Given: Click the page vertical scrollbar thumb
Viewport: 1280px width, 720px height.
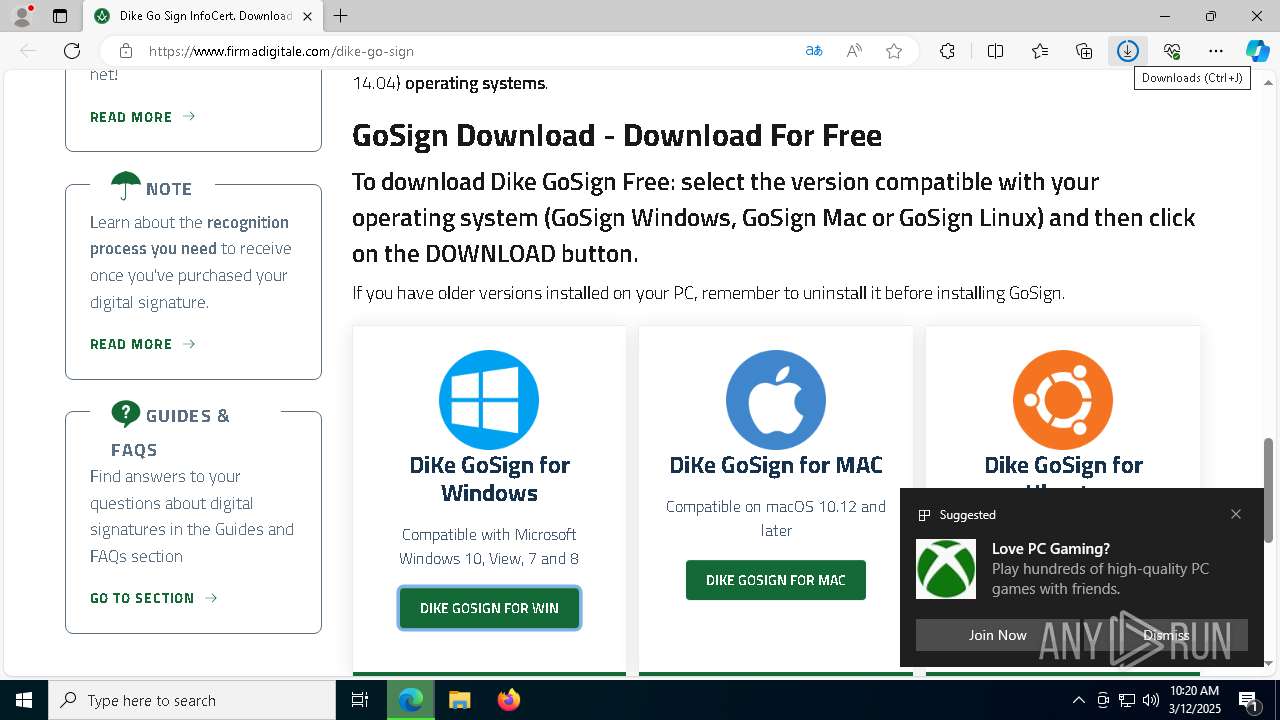Looking at the screenshot, I should (x=1268, y=490).
